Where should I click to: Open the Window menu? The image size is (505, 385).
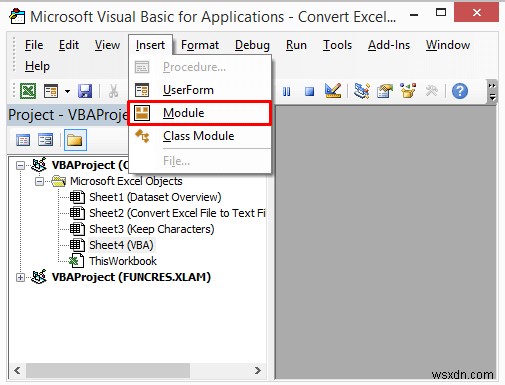pos(448,45)
